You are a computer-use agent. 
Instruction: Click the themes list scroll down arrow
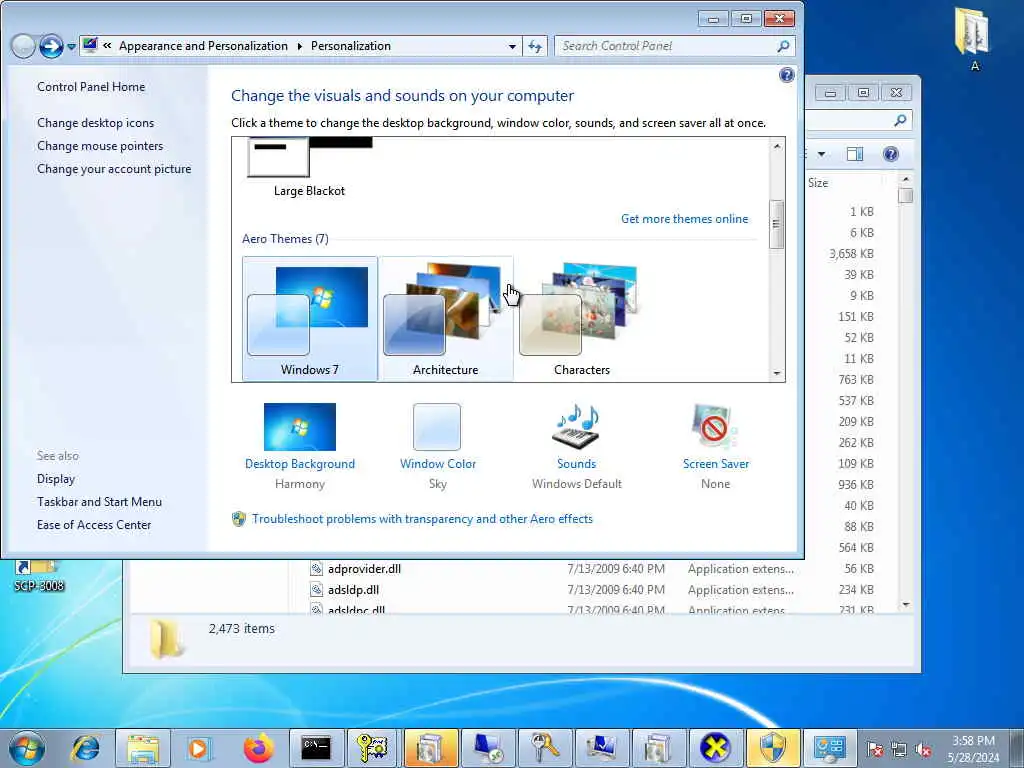[x=776, y=374]
